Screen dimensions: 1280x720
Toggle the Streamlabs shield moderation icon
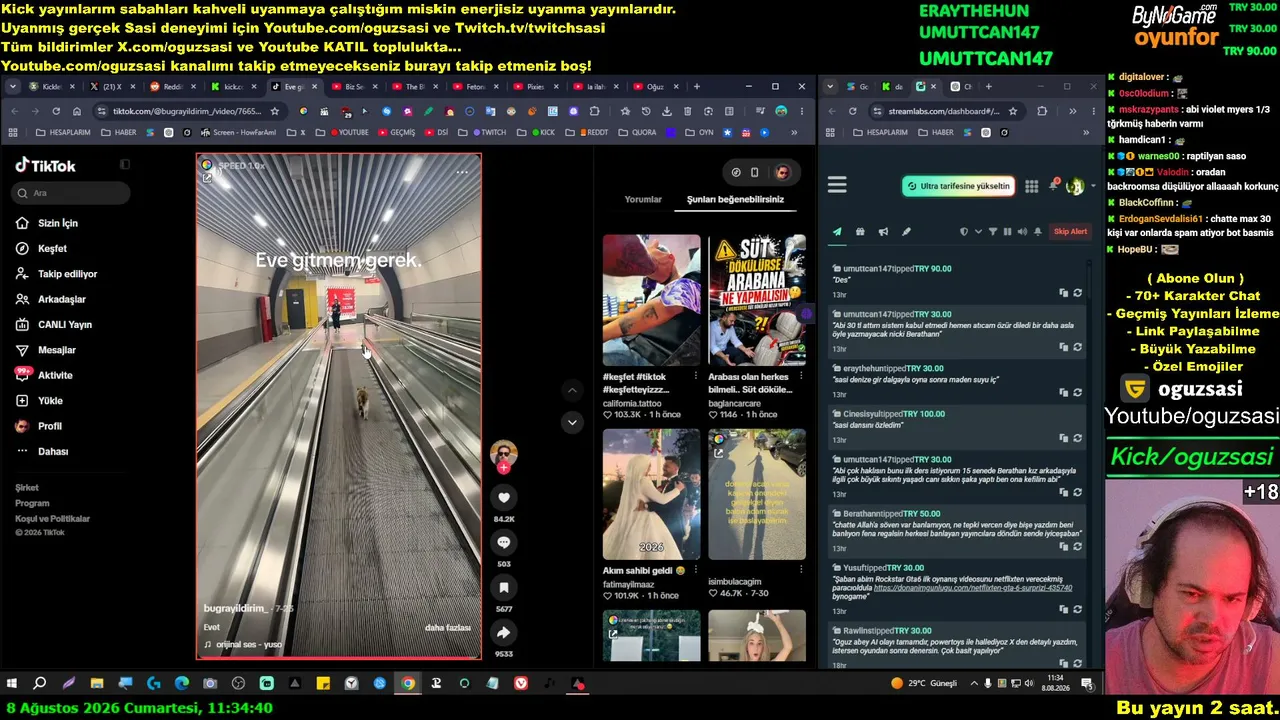tap(964, 232)
